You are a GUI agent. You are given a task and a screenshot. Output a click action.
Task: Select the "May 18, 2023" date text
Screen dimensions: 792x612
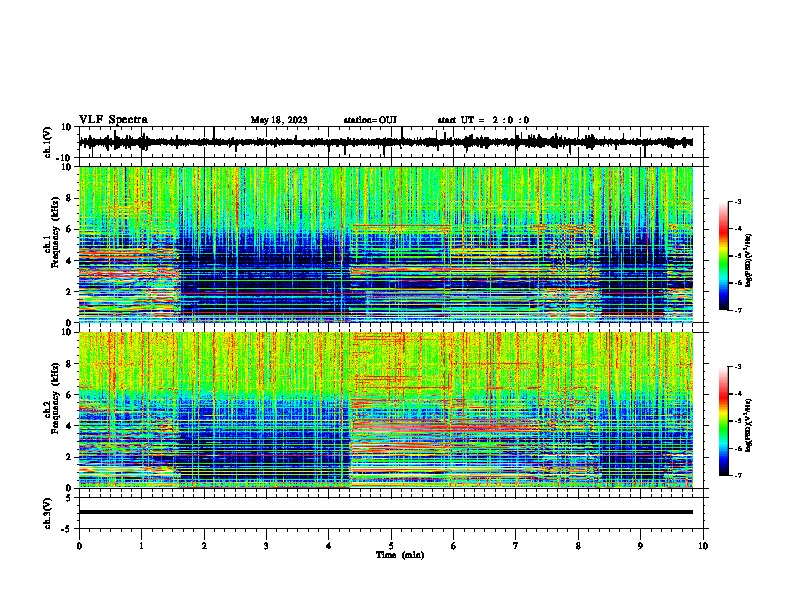(x=279, y=120)
